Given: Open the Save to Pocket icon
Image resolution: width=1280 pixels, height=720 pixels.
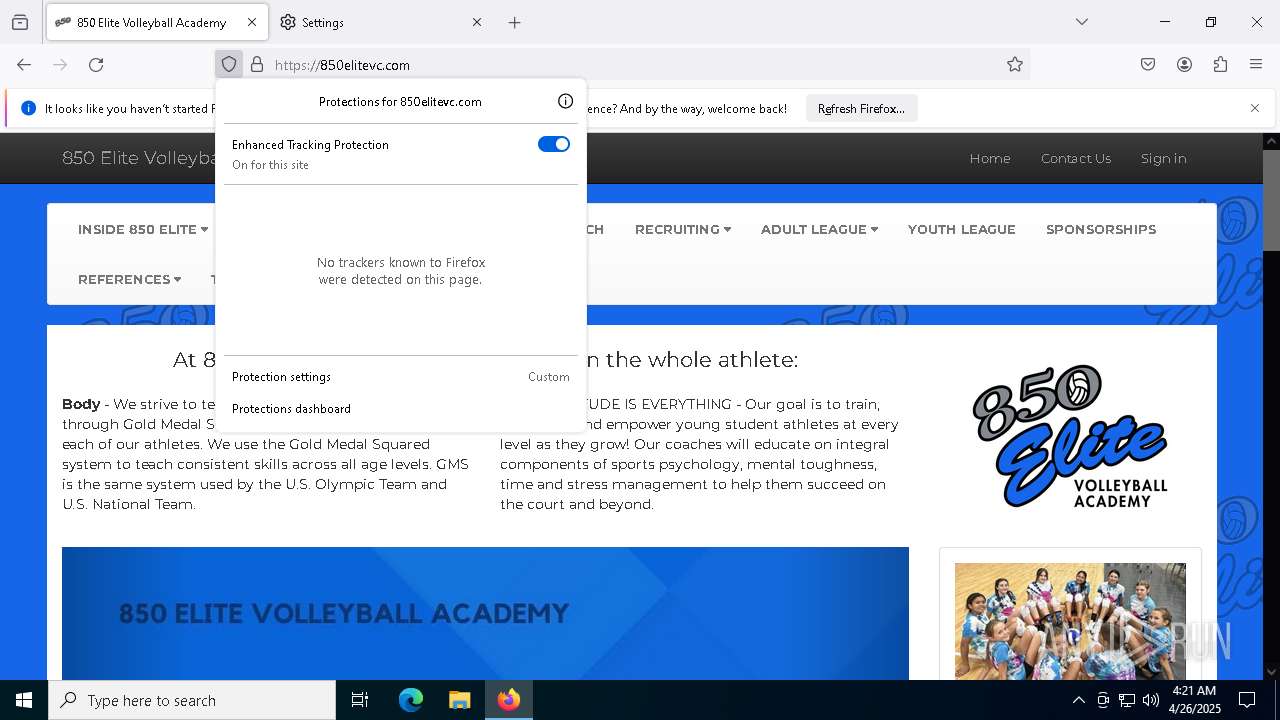Looking at the screenshot, I should point(1148,65).
